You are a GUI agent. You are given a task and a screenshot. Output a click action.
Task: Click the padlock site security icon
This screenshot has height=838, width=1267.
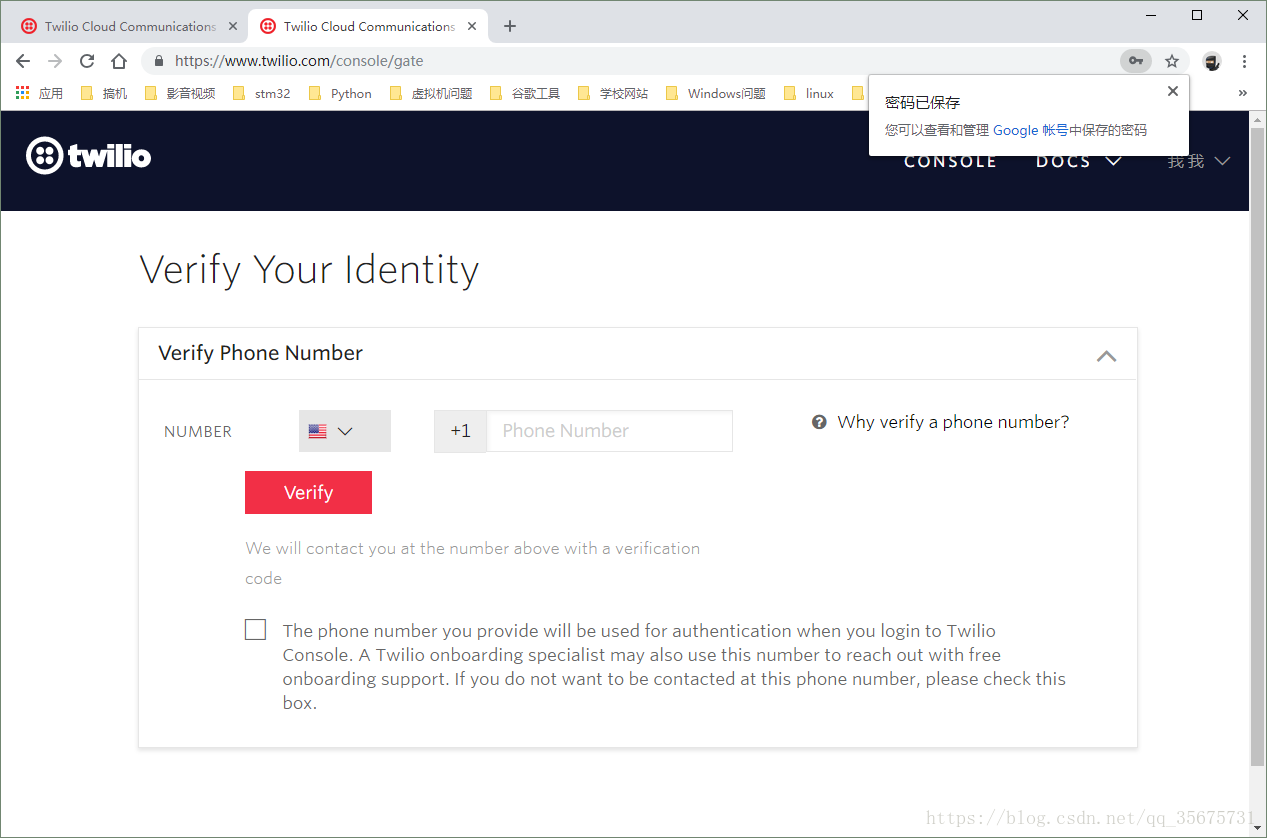pyautogui.click(x=159, y=61)
